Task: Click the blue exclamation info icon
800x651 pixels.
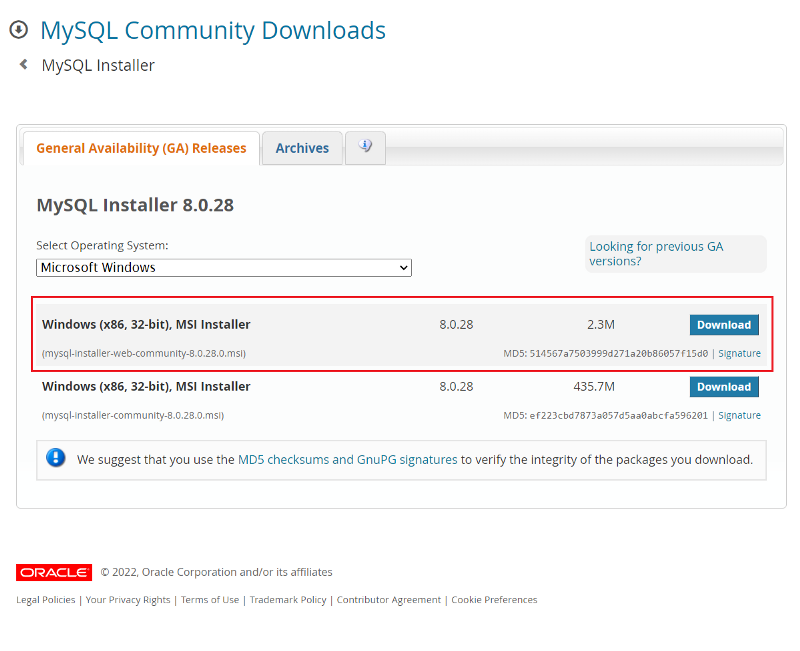Action: [x=56, y=457]
